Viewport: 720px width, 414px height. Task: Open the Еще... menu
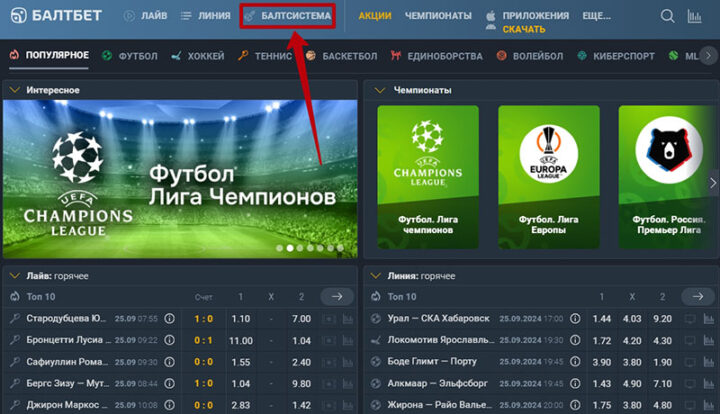coord(596,16)
